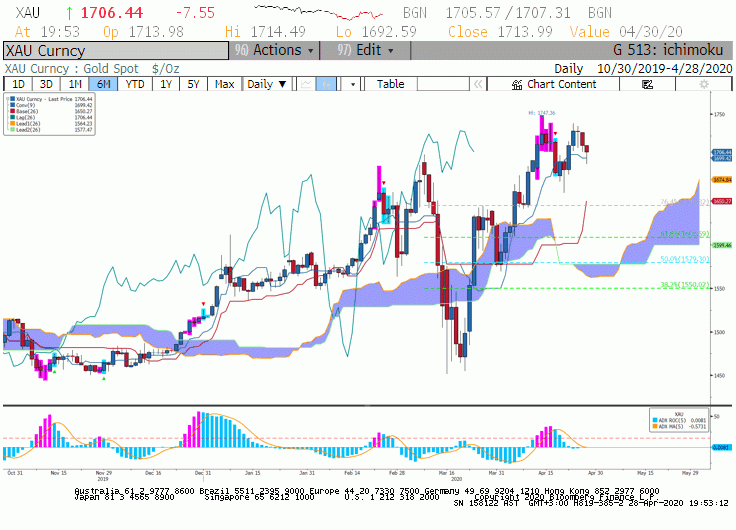Click the Lead2(26) legend entry
Viewport: 736px width, 530px height.
(x=51, y=130)
